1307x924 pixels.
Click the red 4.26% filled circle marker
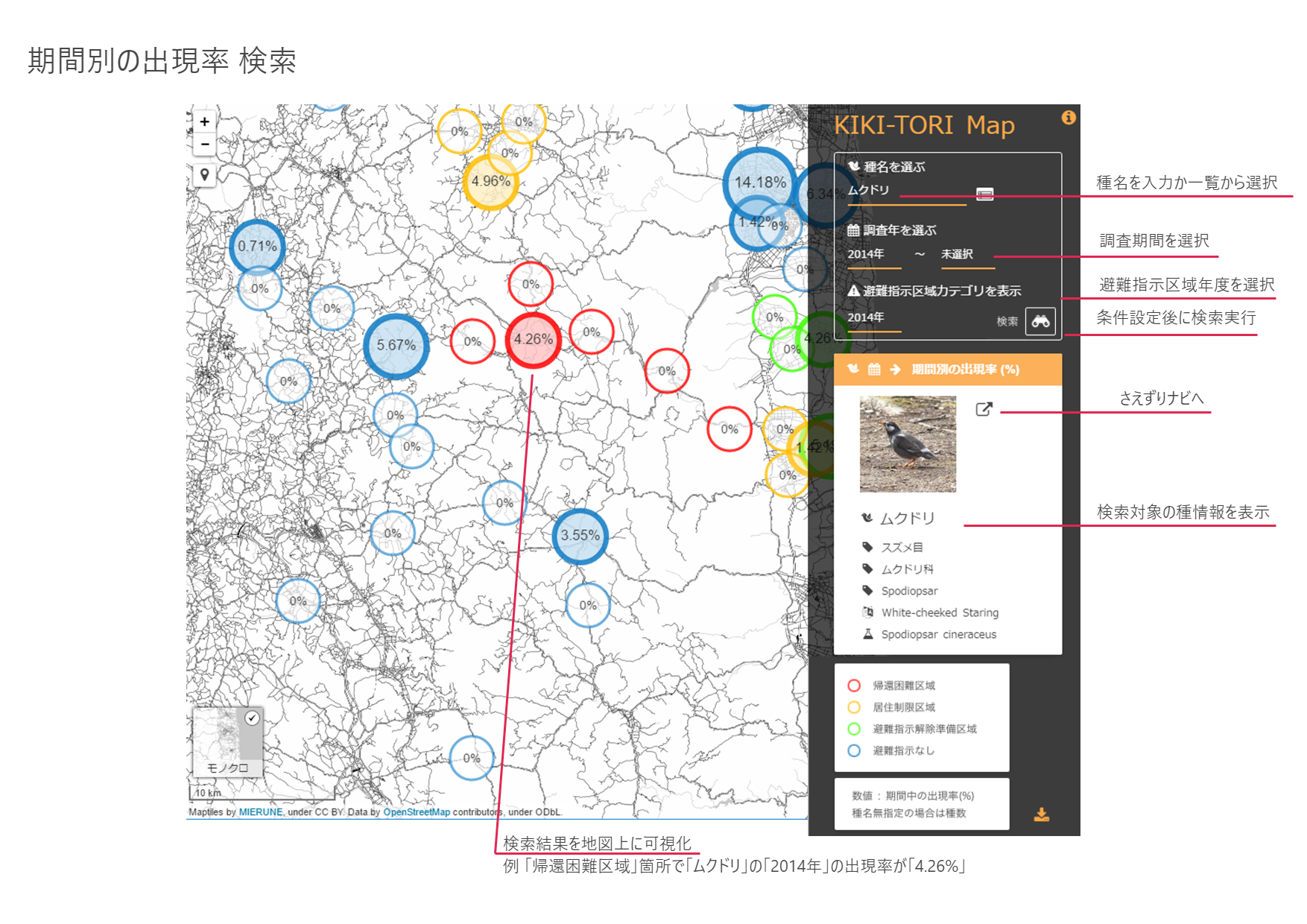coord(533,340)
